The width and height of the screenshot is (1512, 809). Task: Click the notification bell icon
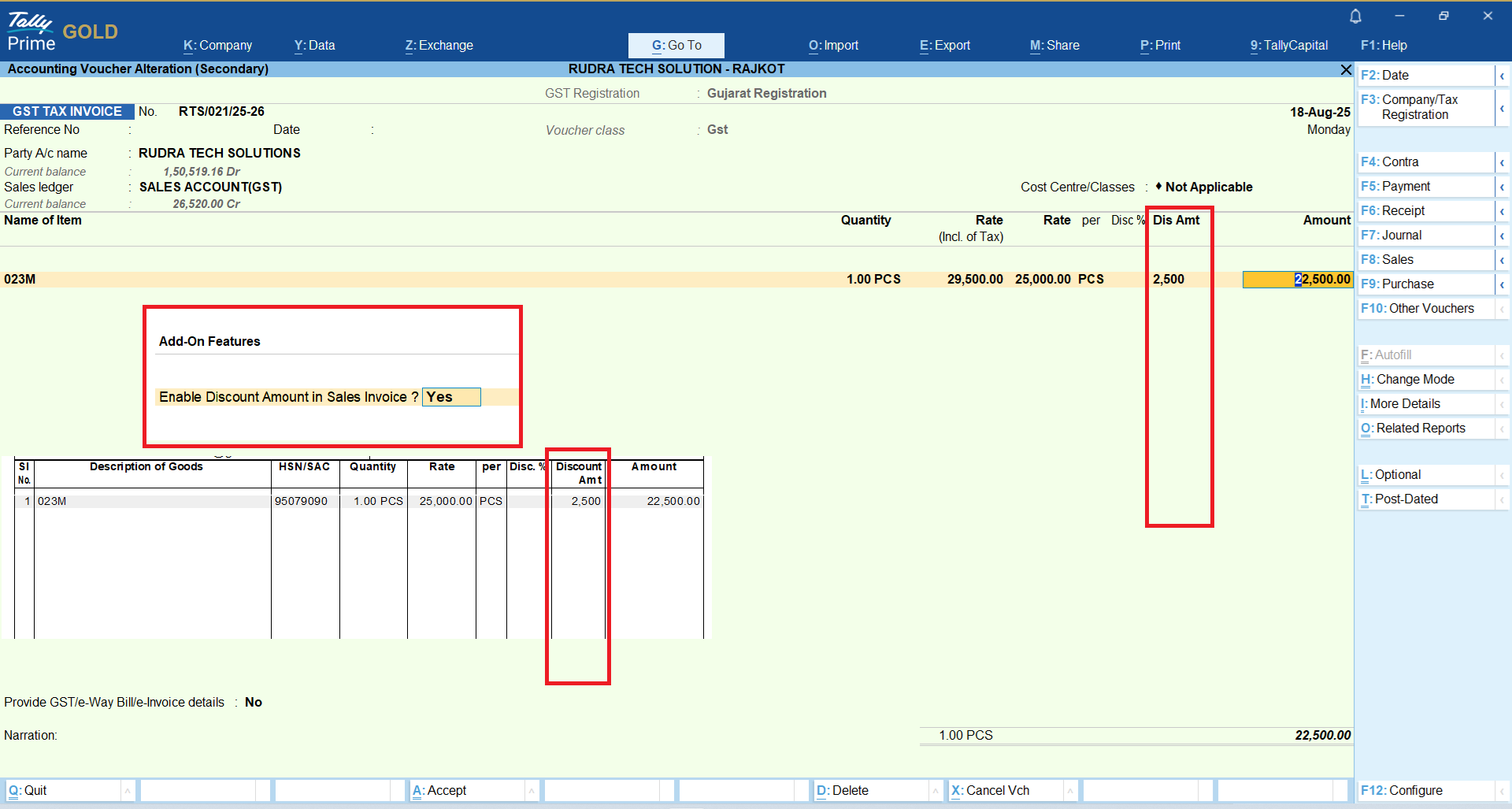click(x=1355, y=17)
